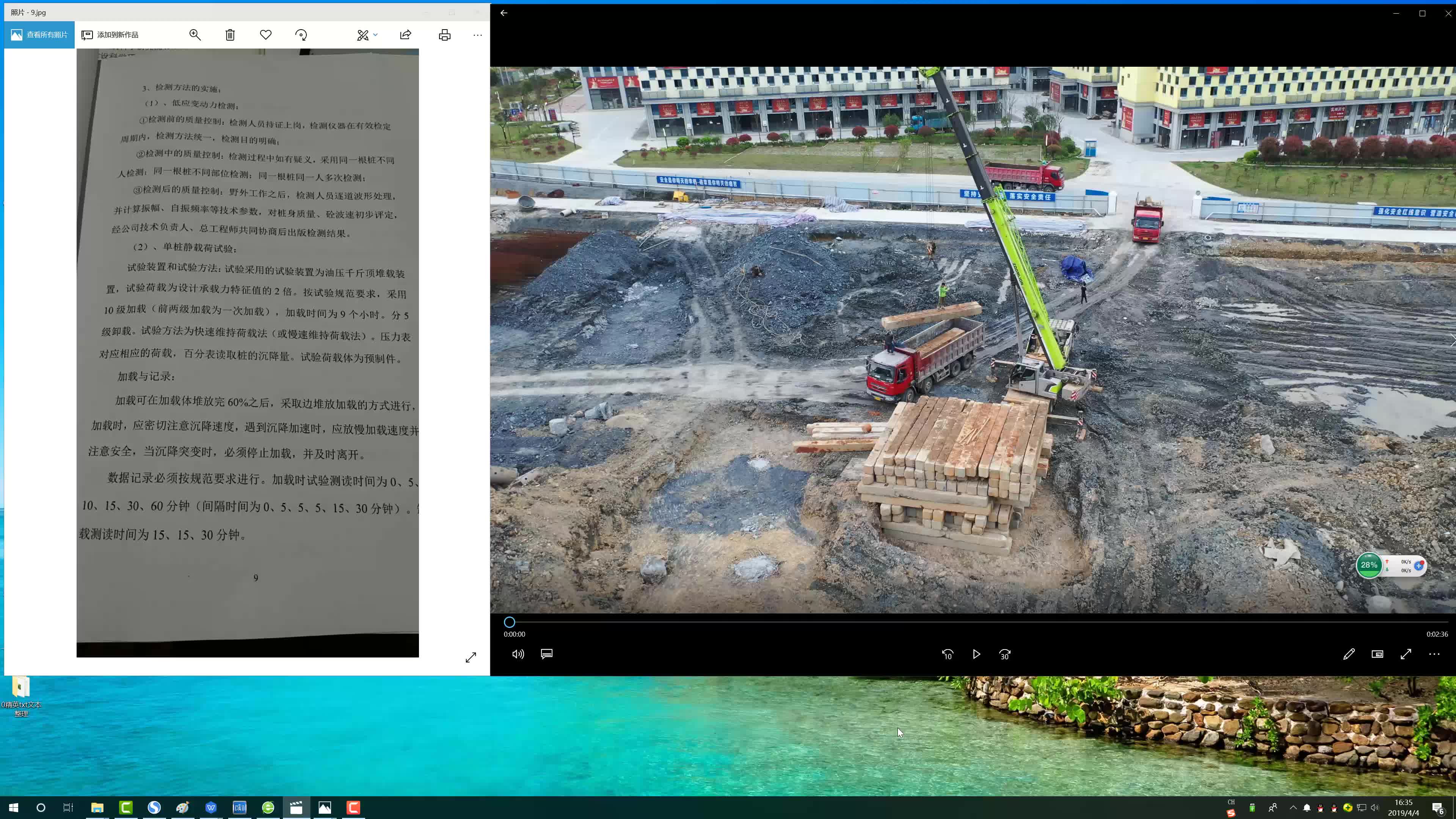Click the Sogou input method tray icon

click(x=1231, y=813)
